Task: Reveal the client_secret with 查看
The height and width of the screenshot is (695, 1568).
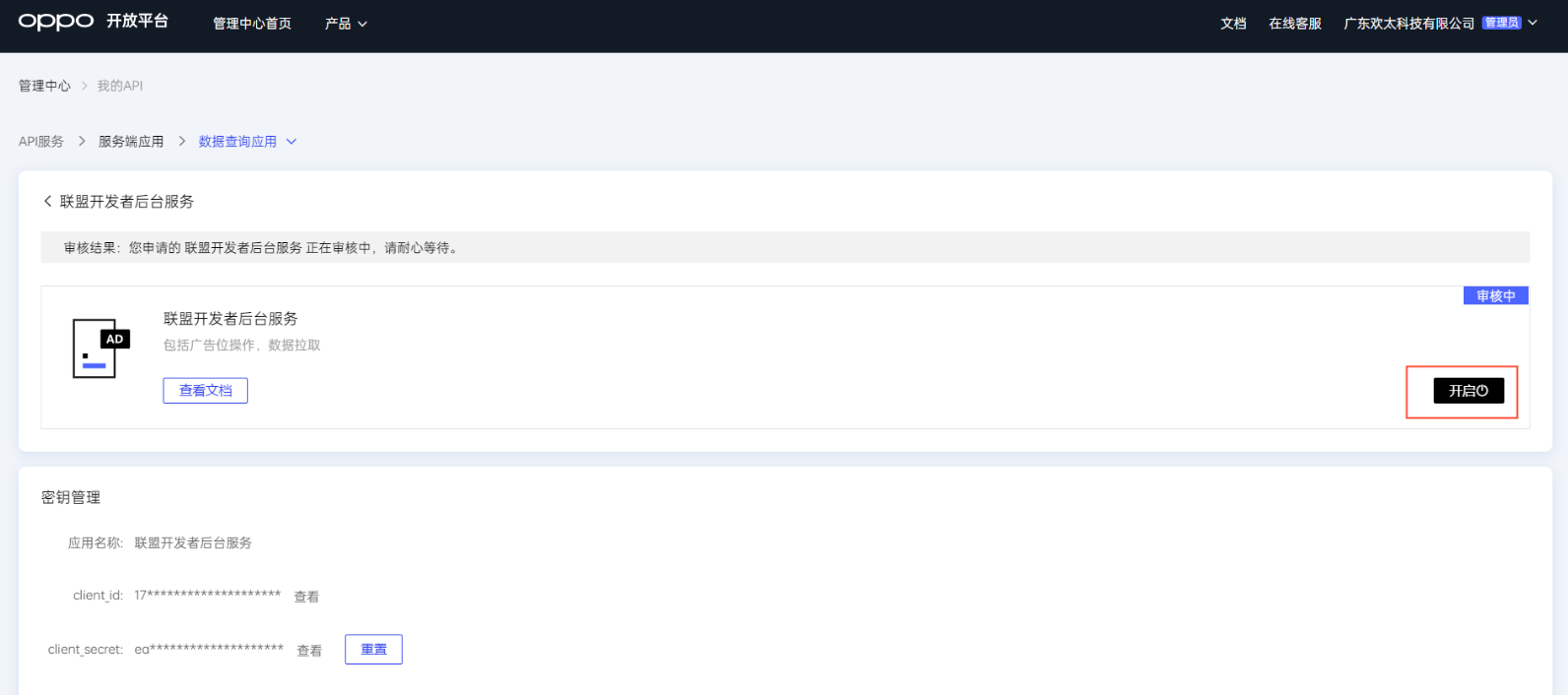Action: pos(309,651)
